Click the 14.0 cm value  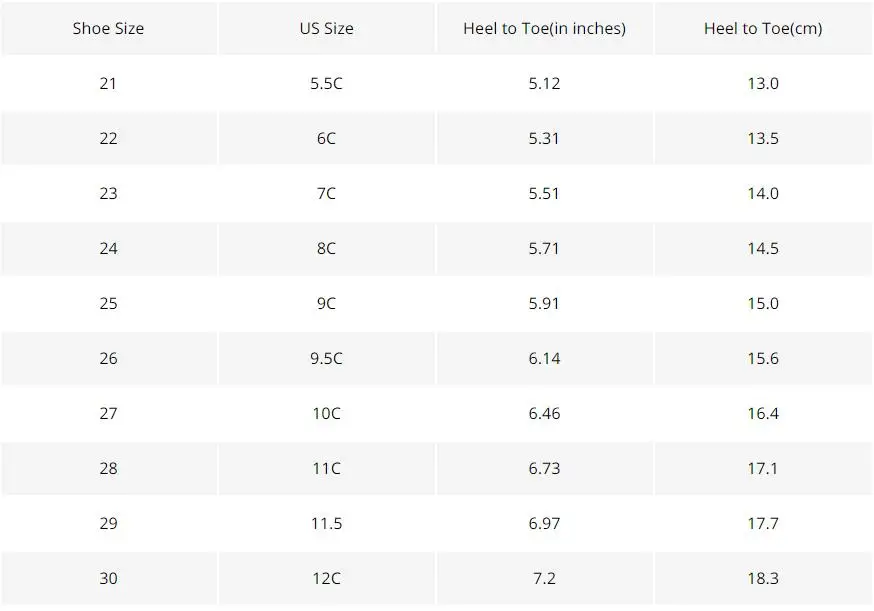pos(762,193)
